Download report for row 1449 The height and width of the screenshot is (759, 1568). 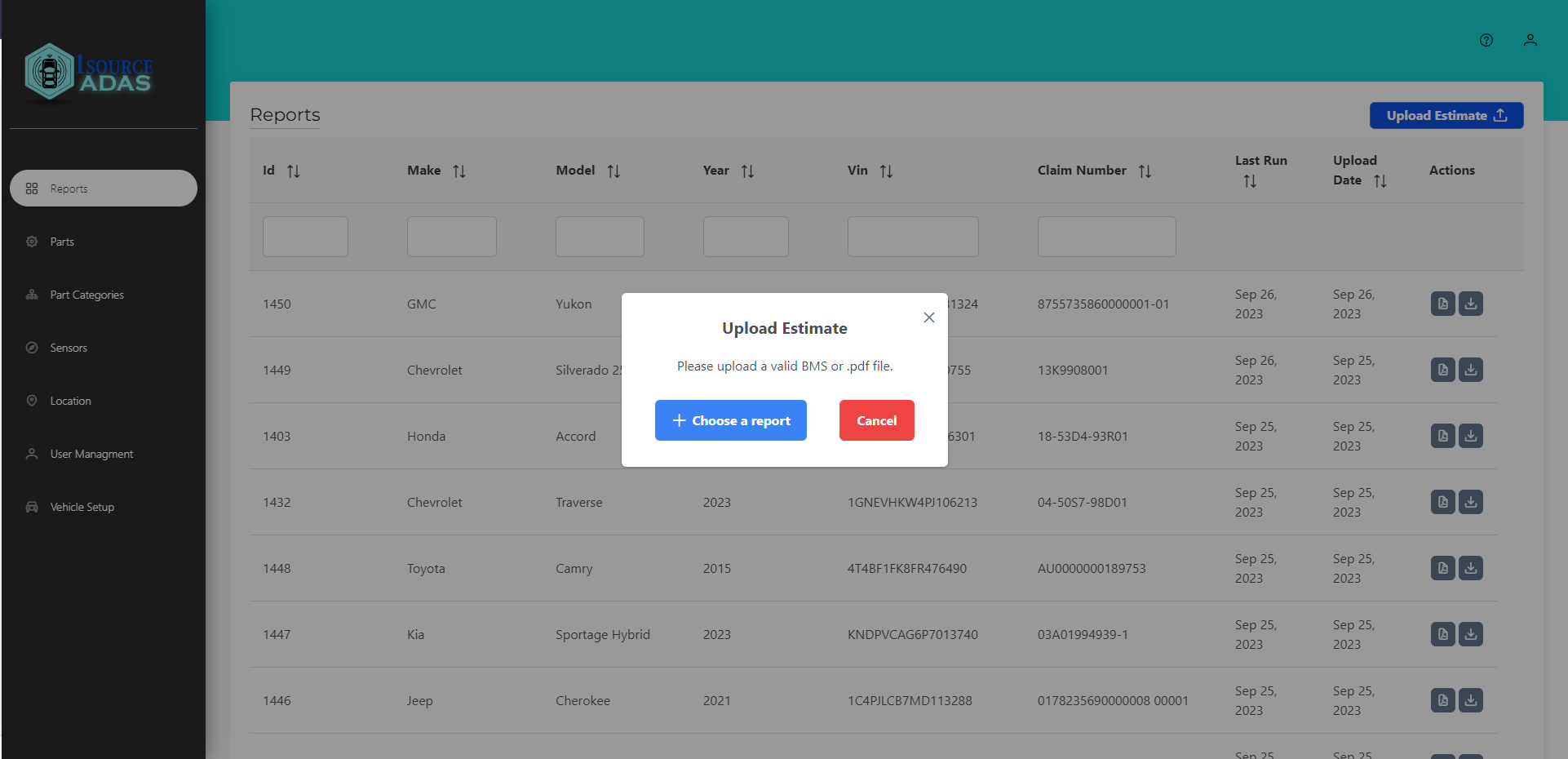pyautogui.click(x=1471, y=370)
